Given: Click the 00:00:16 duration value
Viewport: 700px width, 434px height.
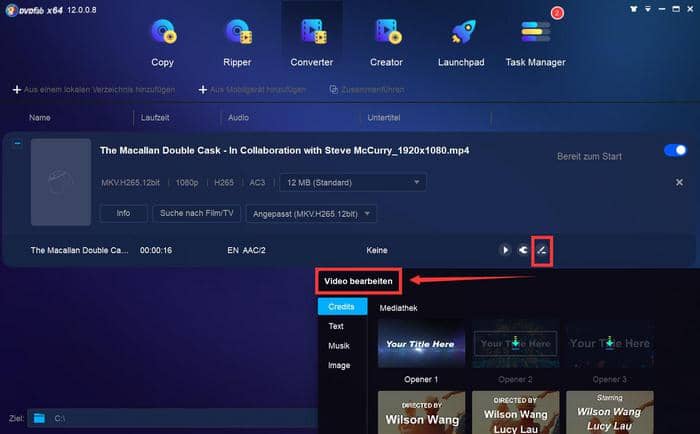Looking at the screenshot, I should [156, 250].
